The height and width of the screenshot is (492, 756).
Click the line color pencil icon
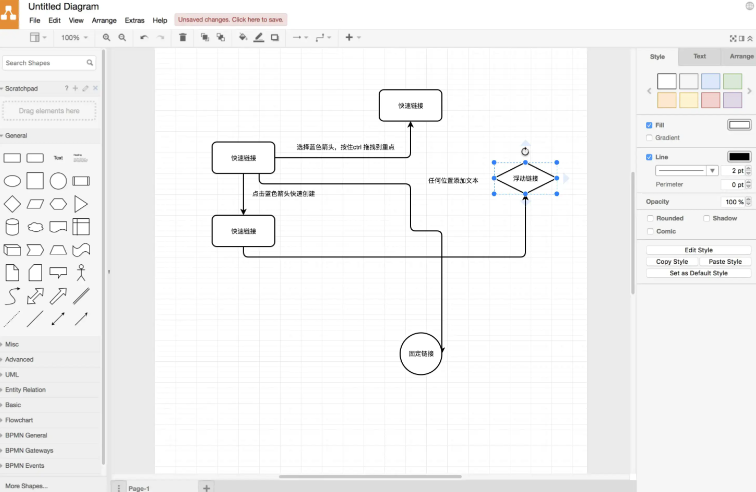pos(259,38)
